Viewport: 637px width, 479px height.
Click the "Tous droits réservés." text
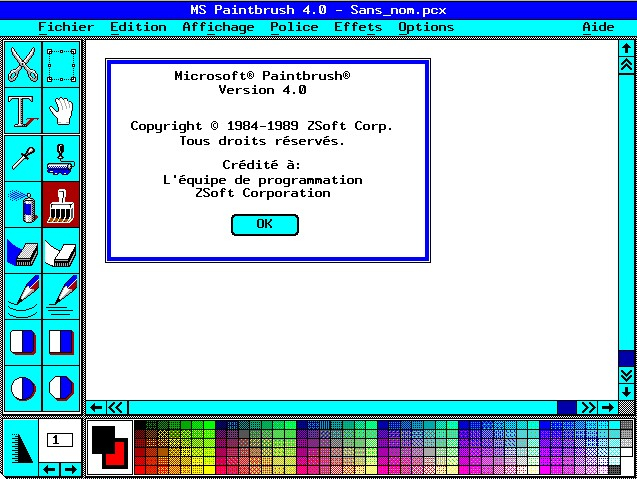click(262, 141)
